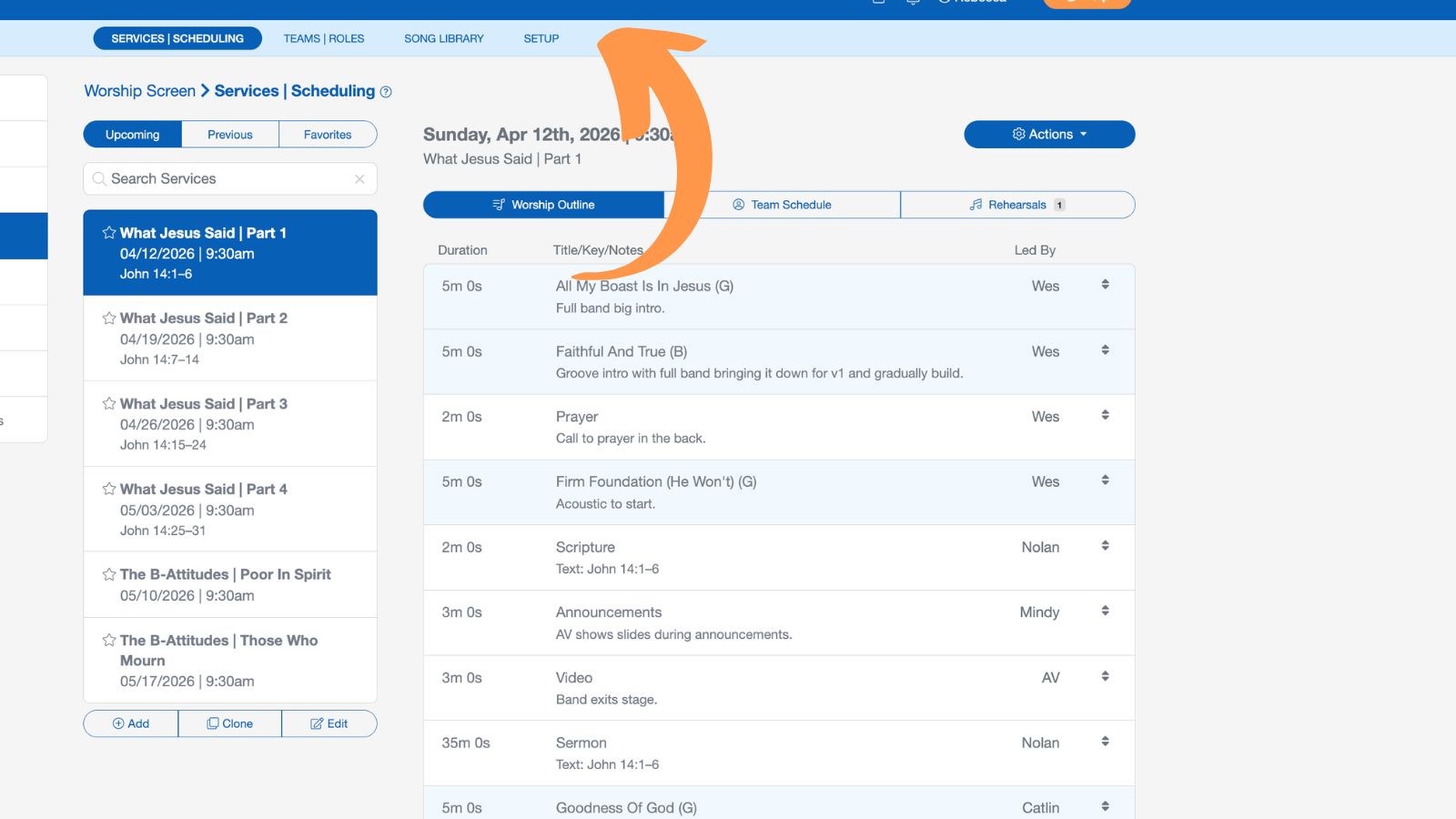The height and width of the screenshot is (819, 1456).
Task: Click the music note icon on Rehearsals
Action: pos(976,205)
